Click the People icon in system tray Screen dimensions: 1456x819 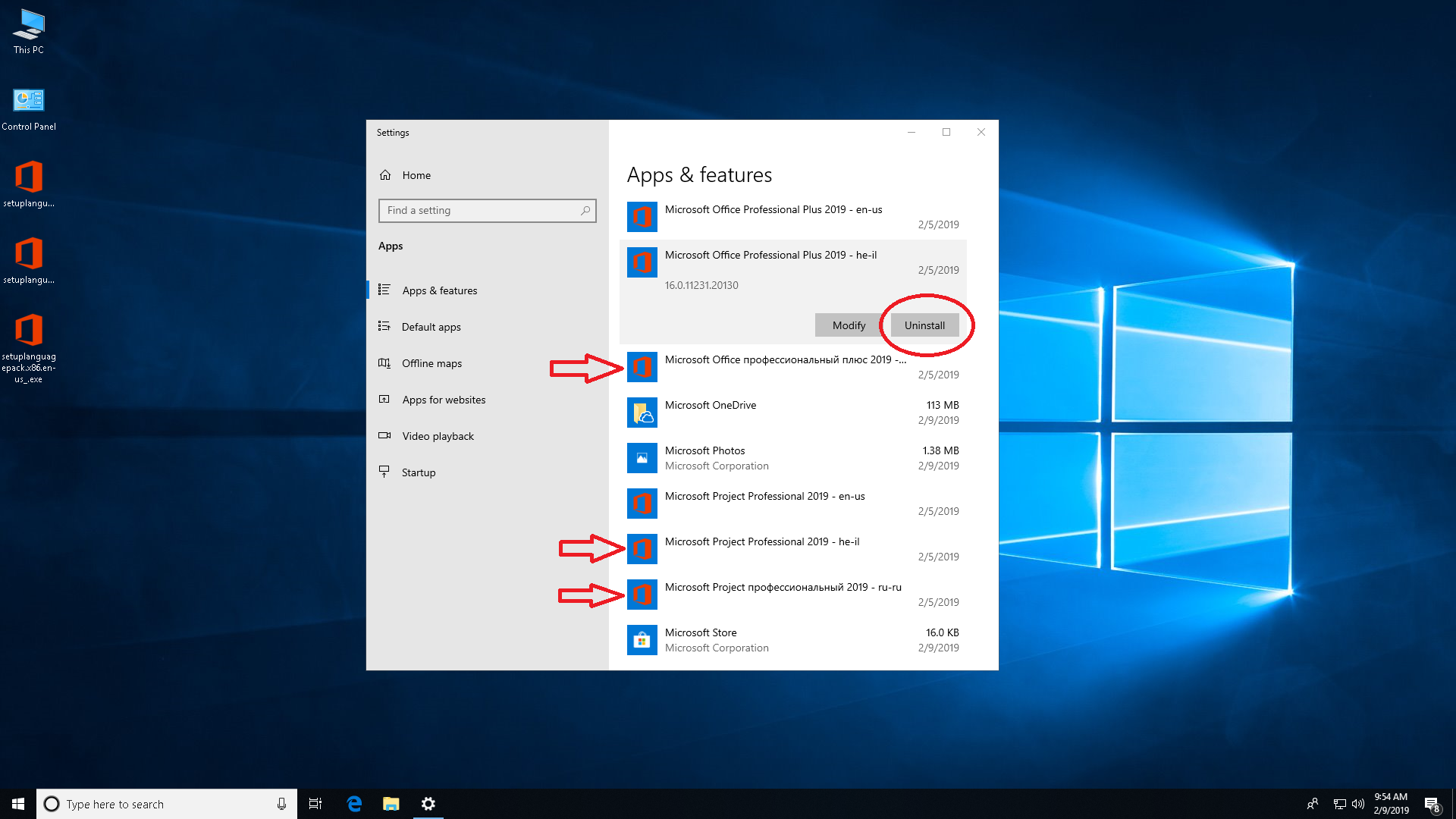click(x=1313, y=804)
